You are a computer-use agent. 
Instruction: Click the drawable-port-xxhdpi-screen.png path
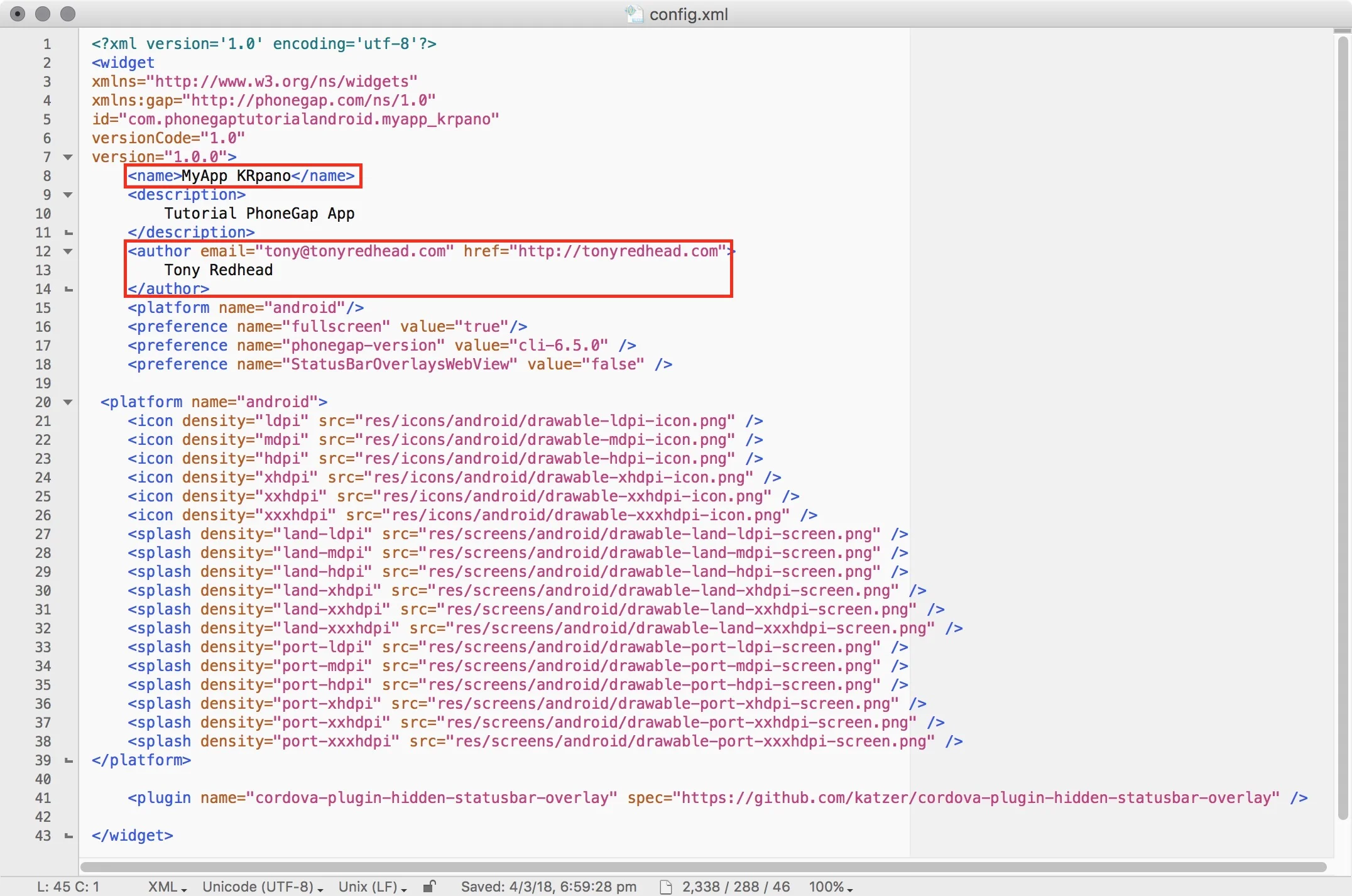(677, 723)
